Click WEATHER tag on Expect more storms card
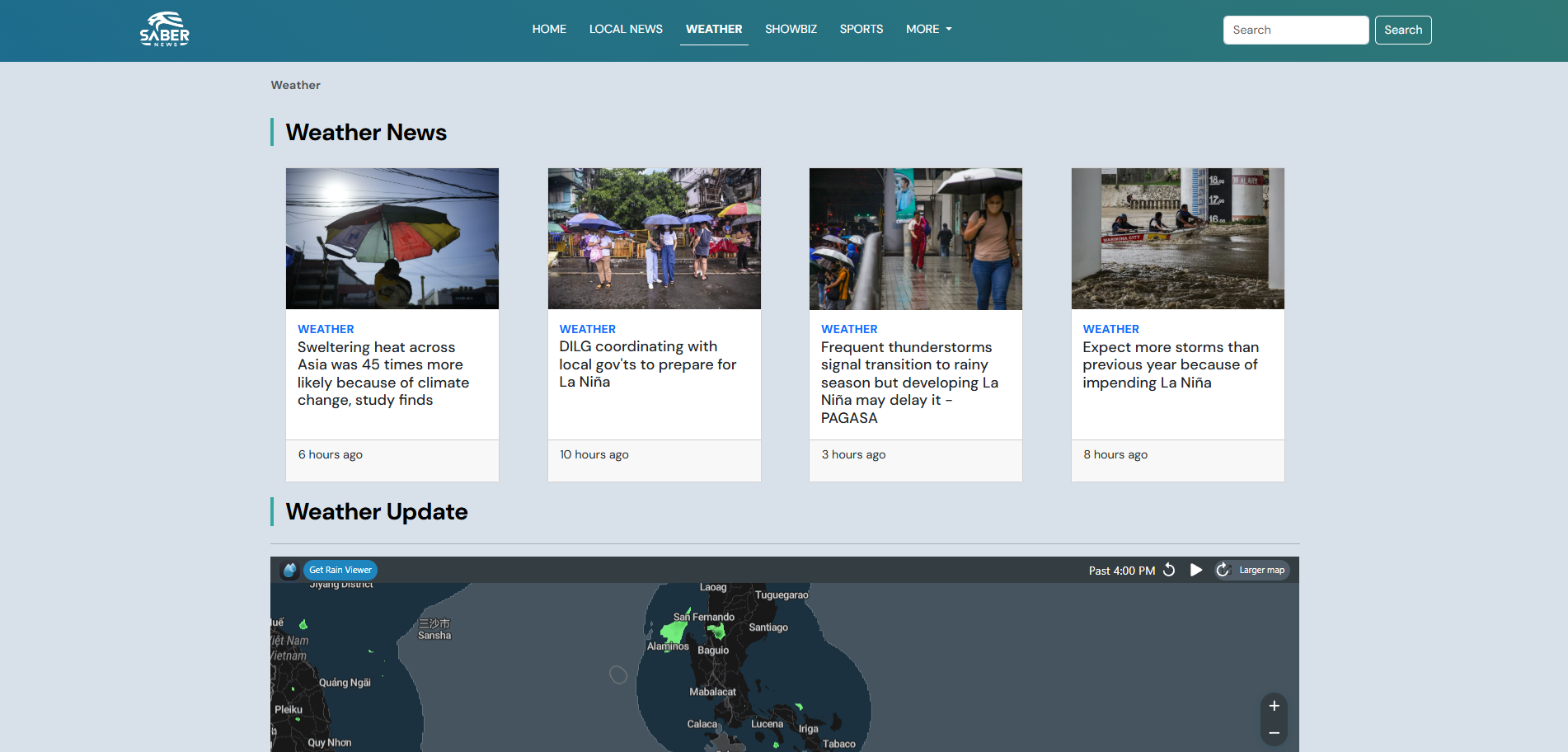The height and width of the screenshot is (752, 1568). [x=1110, y=329]
